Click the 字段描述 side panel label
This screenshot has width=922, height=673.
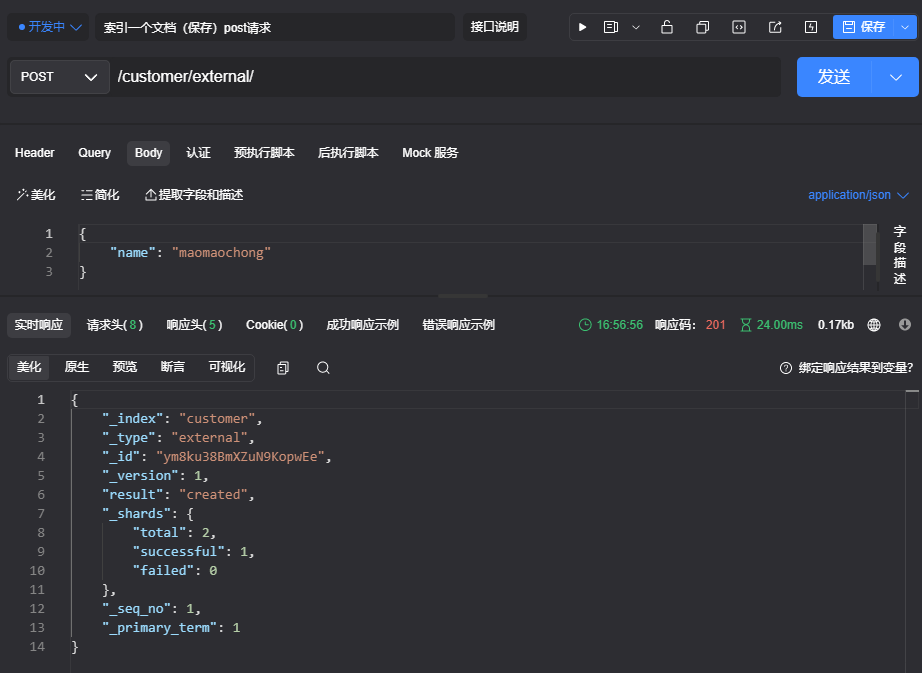click(900, 255)
